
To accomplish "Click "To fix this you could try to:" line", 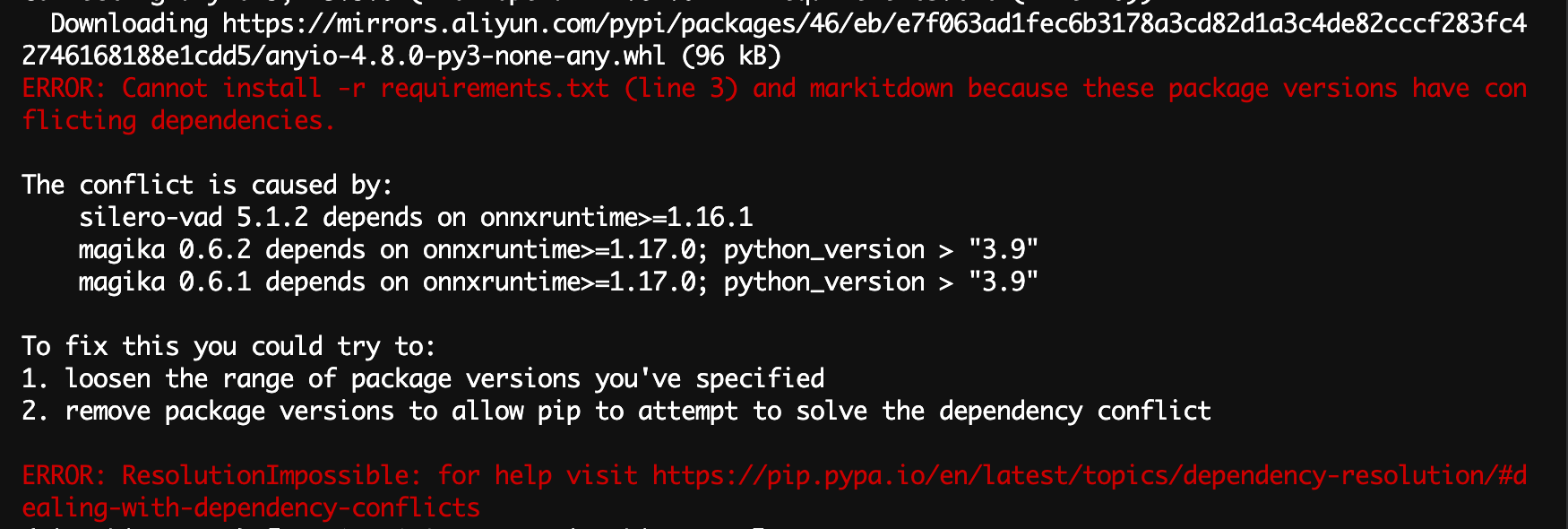I will (x=228, y=346).
